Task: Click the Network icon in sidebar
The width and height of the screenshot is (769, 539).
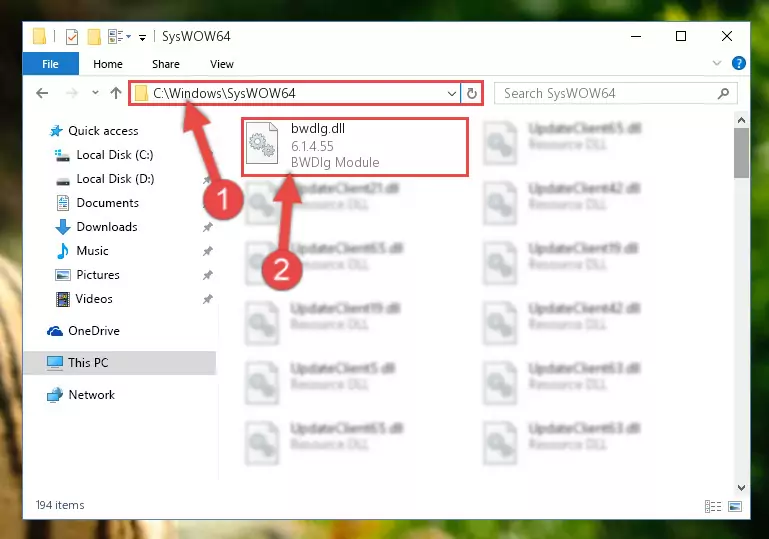Action: pyautogui.click(x=54, y=395)
